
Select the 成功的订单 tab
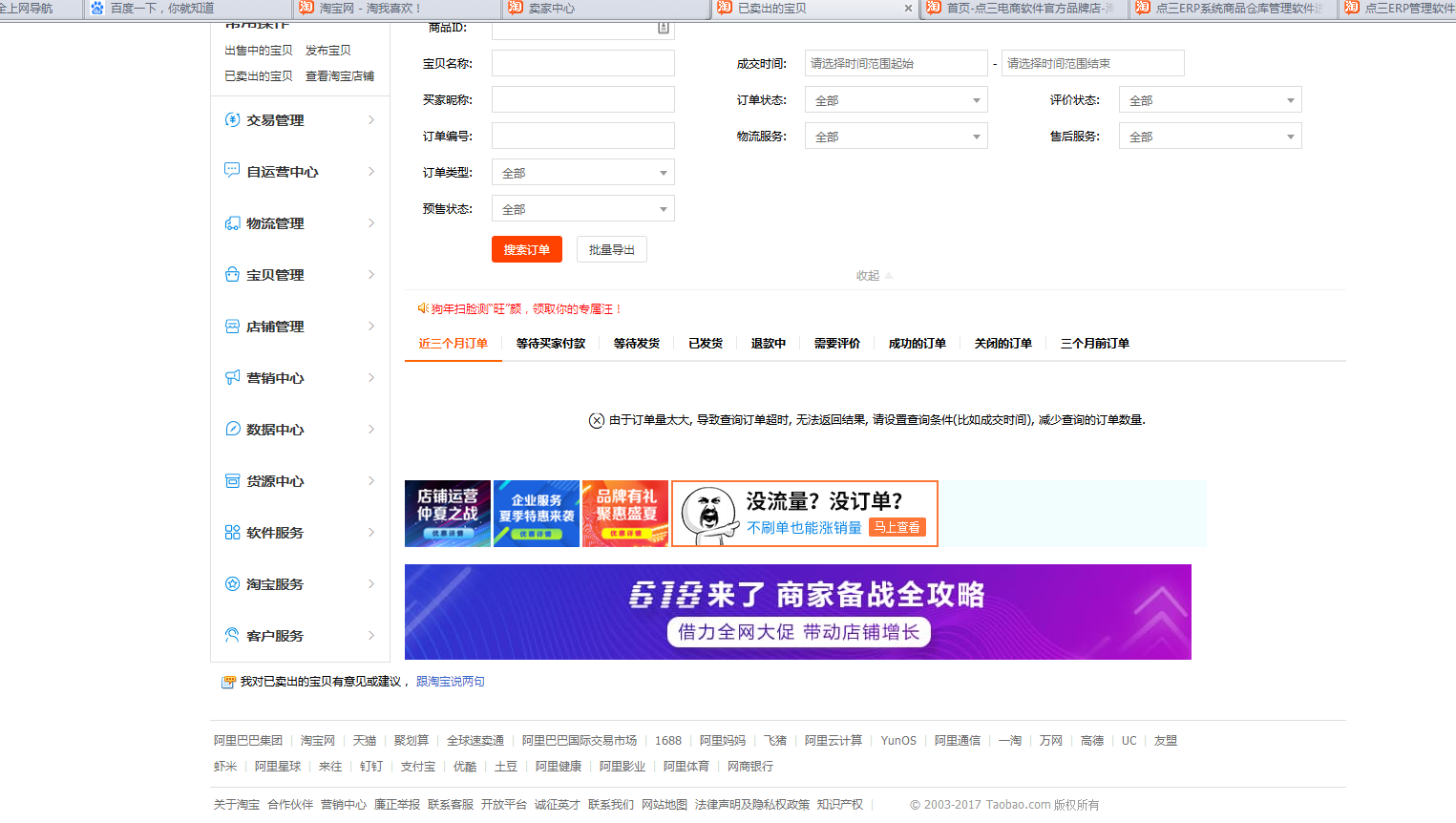pos(918,344)
